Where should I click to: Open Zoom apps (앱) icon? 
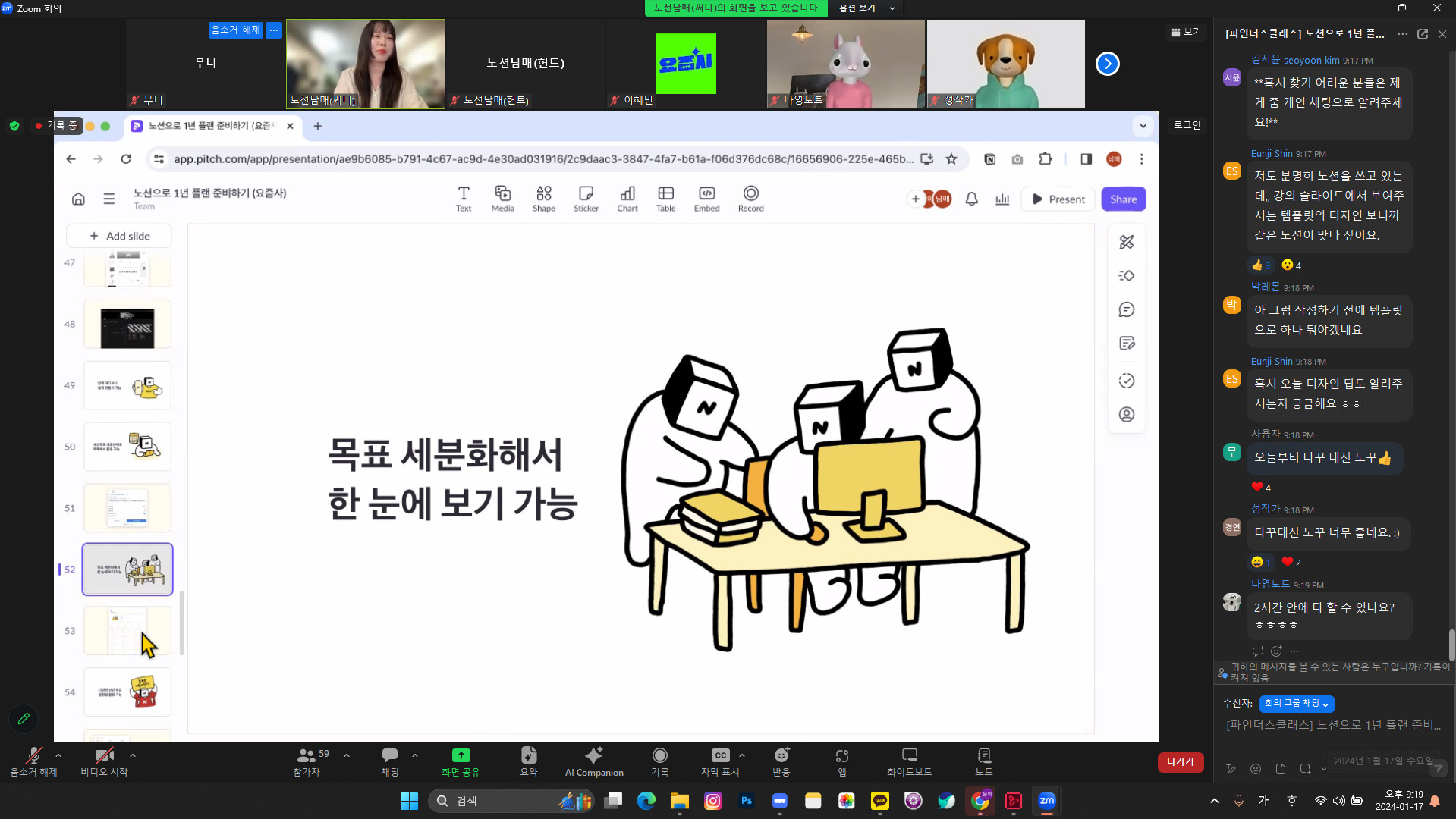(x=842, y=761)
